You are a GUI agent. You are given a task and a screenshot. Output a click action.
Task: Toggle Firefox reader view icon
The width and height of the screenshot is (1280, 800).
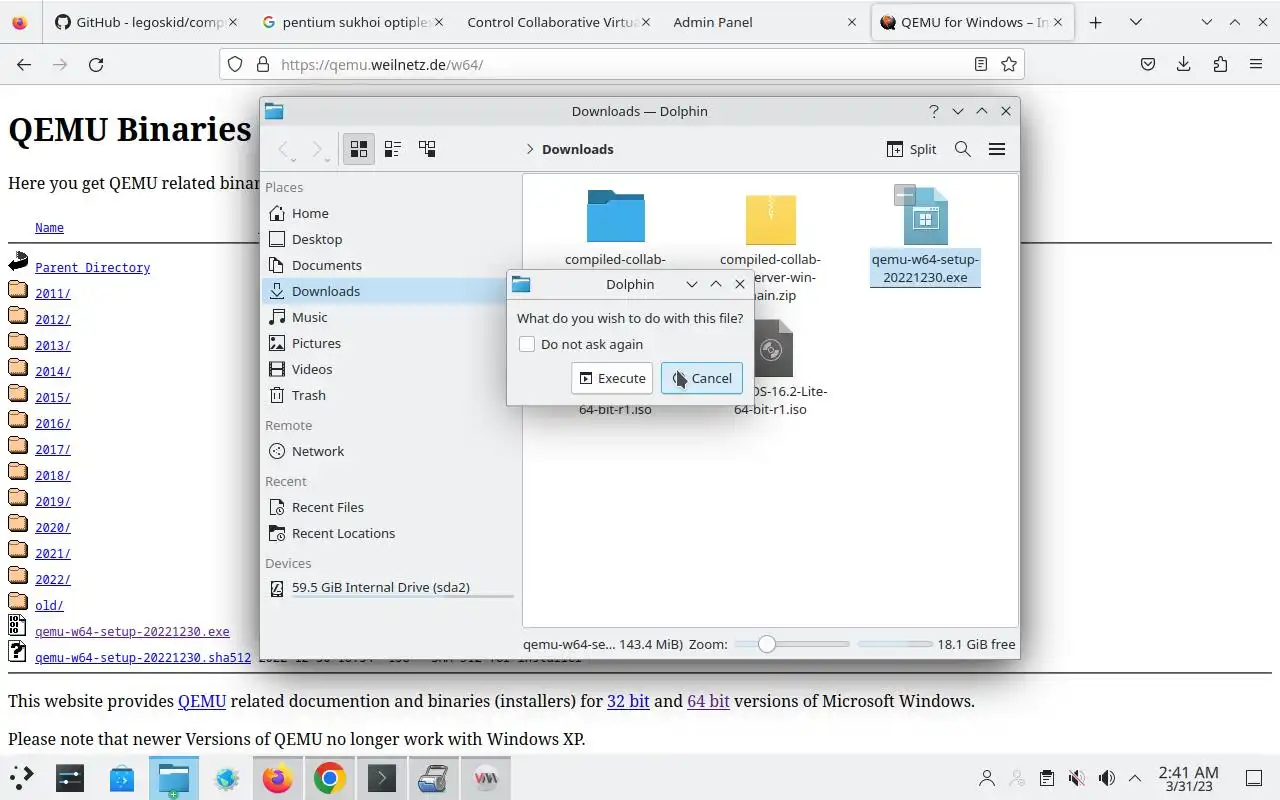(981, 64)
